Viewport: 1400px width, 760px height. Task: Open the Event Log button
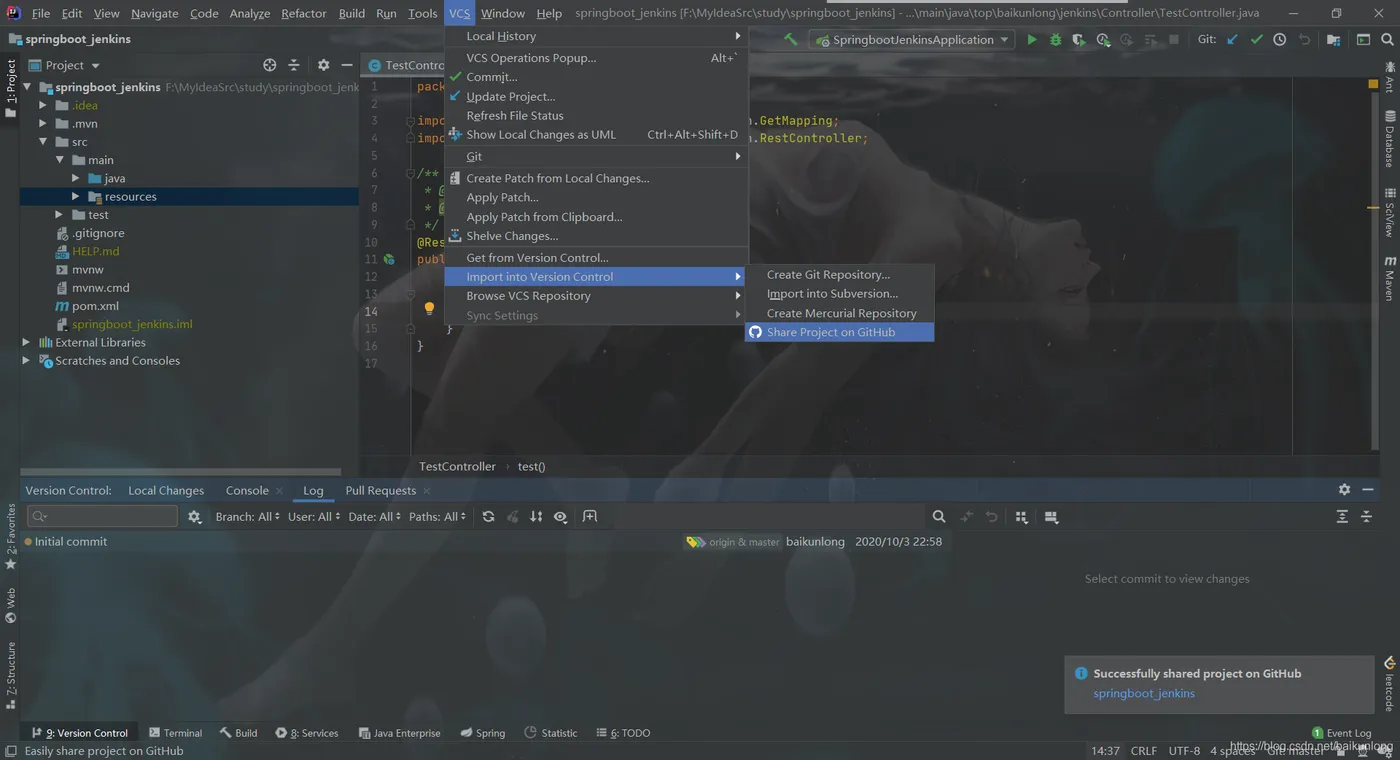click(x=1341, y=733)
